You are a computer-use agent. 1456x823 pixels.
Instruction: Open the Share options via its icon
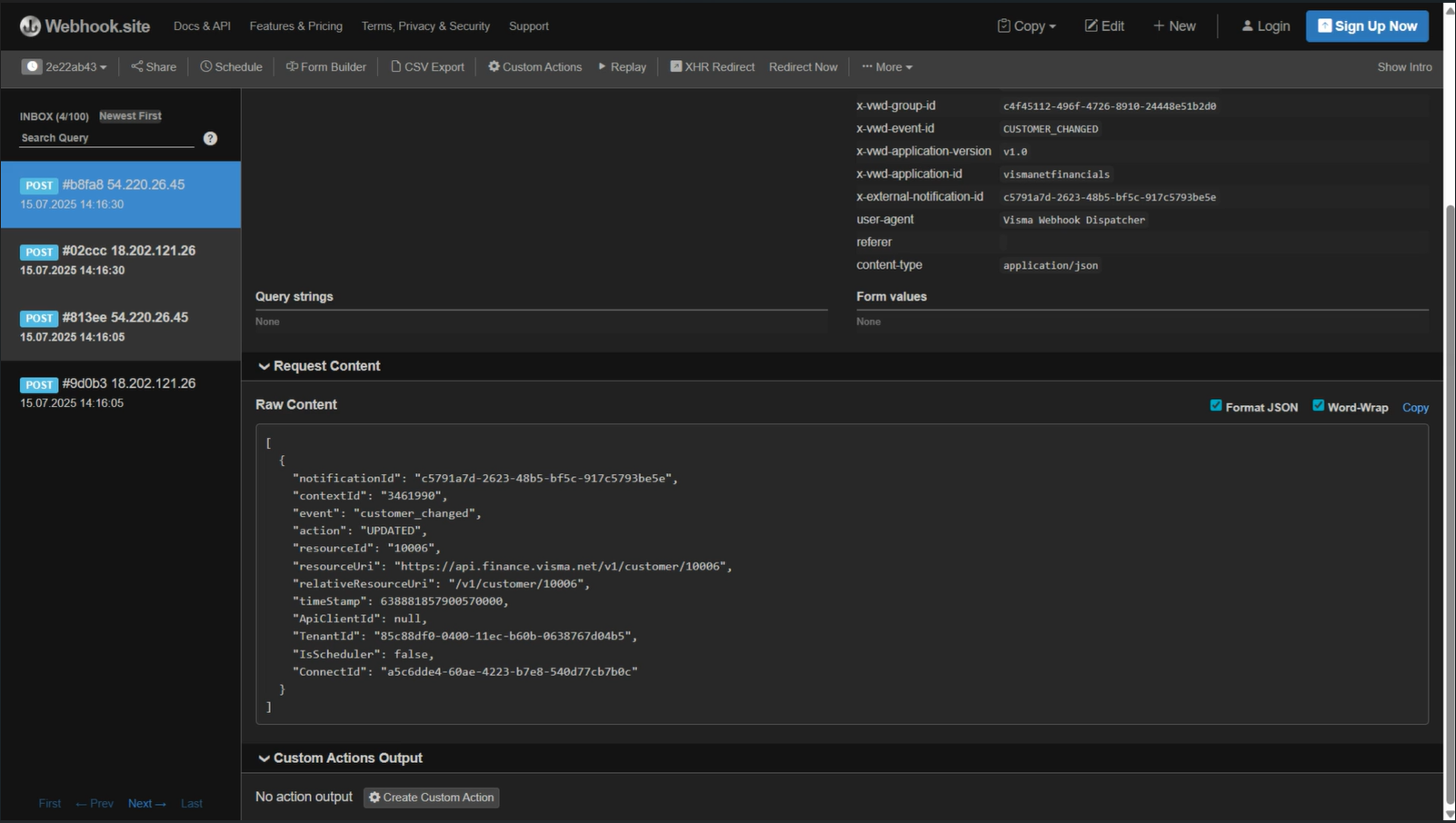(x=152, y=66)
